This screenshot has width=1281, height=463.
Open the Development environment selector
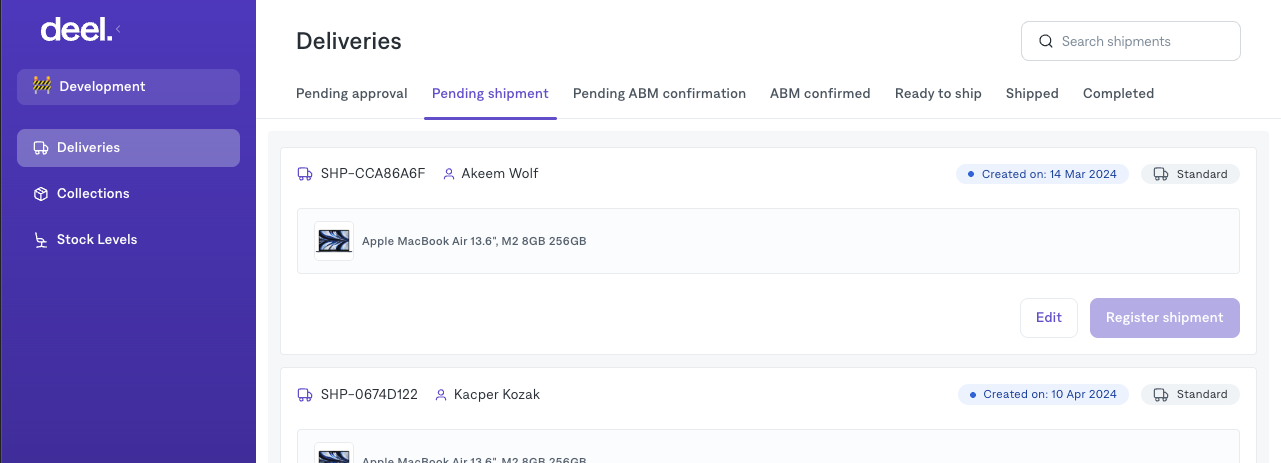pos(128,87)
